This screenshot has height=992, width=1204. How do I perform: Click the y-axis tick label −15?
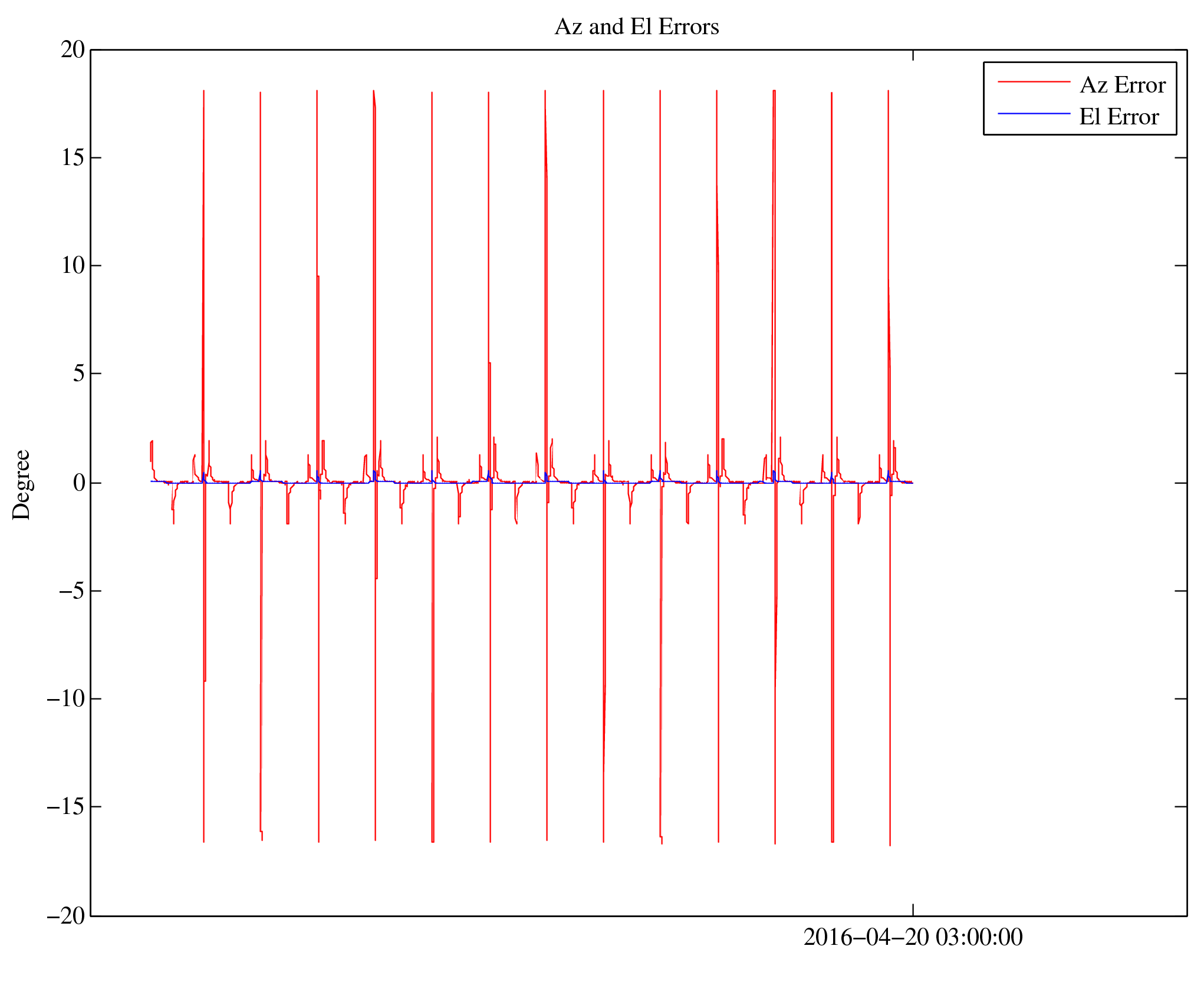tap(66, 807)
